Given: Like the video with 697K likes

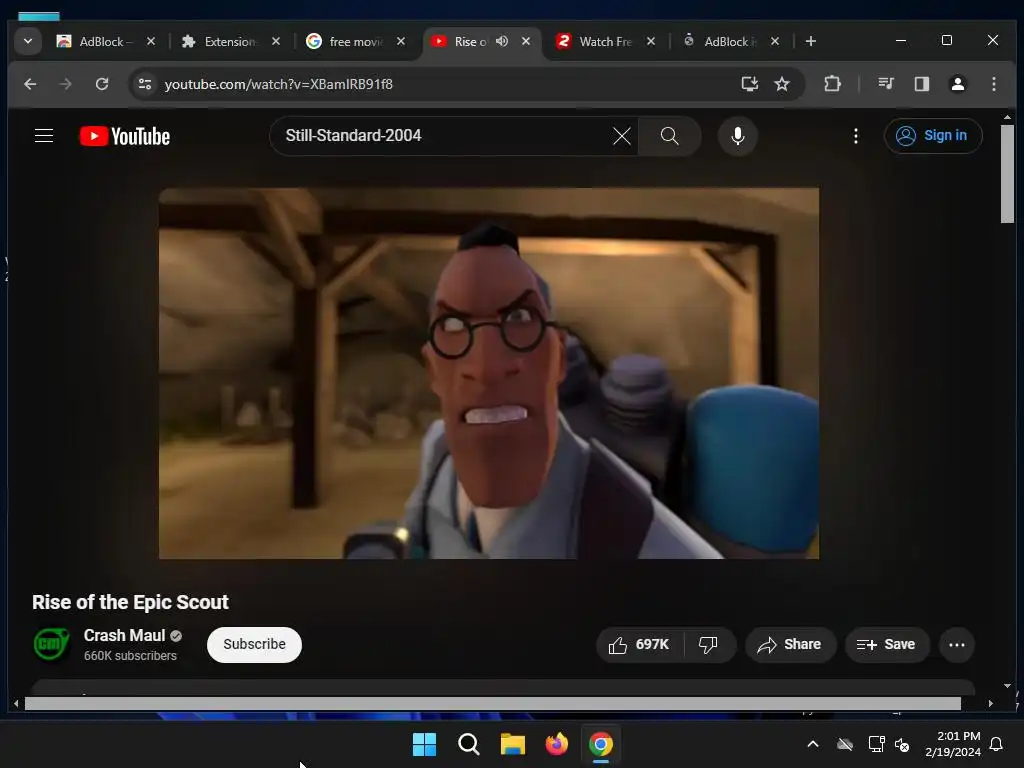Looking at the screenshot, I should 639,645.
